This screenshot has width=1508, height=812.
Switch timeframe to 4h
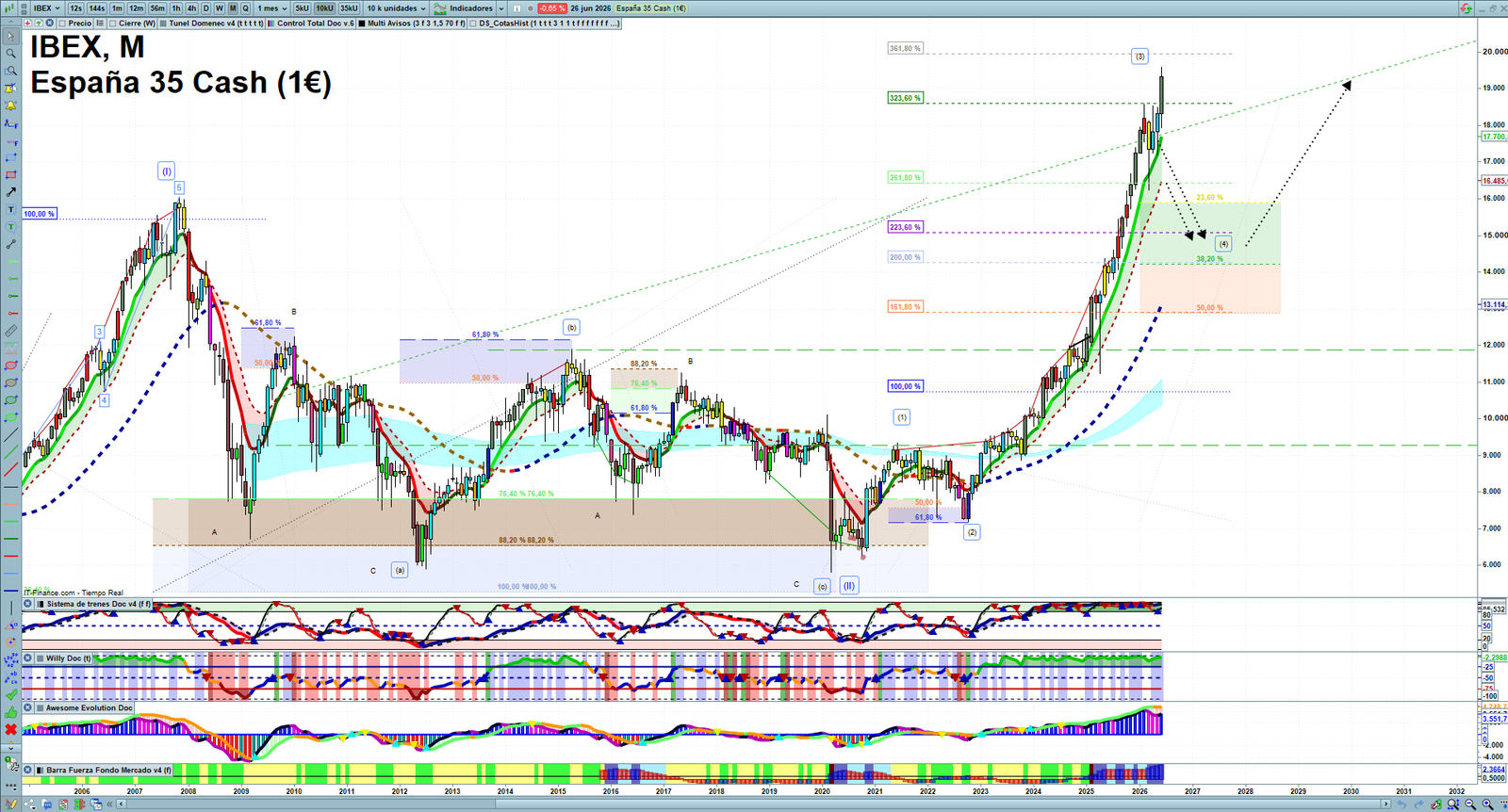(191, 8)
